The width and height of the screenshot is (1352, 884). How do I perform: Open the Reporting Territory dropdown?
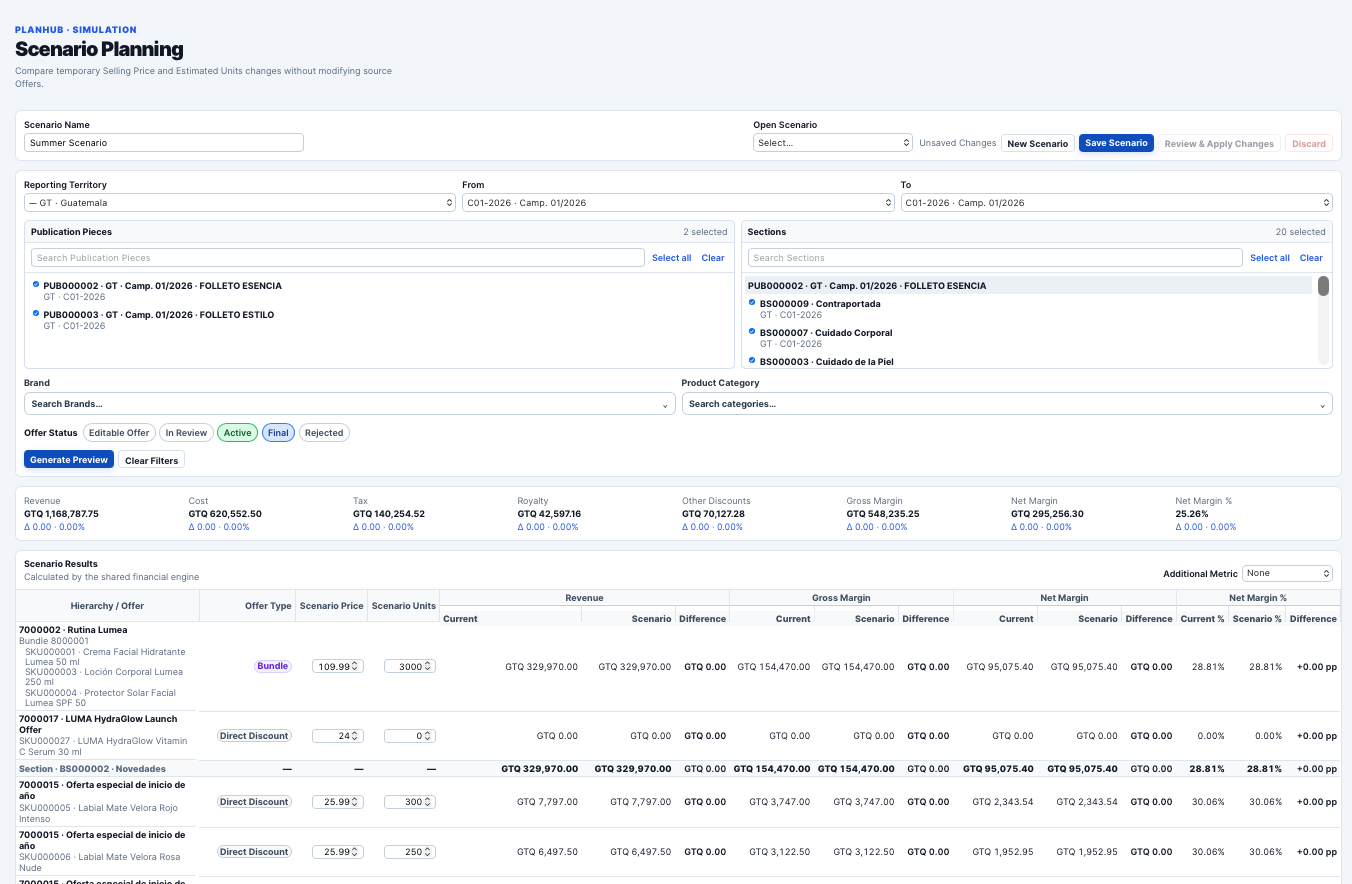point(240,203)
